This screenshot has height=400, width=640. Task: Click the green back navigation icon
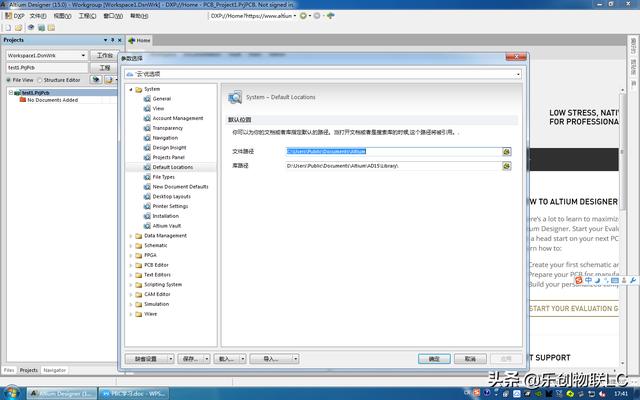(x=303, y=16)
